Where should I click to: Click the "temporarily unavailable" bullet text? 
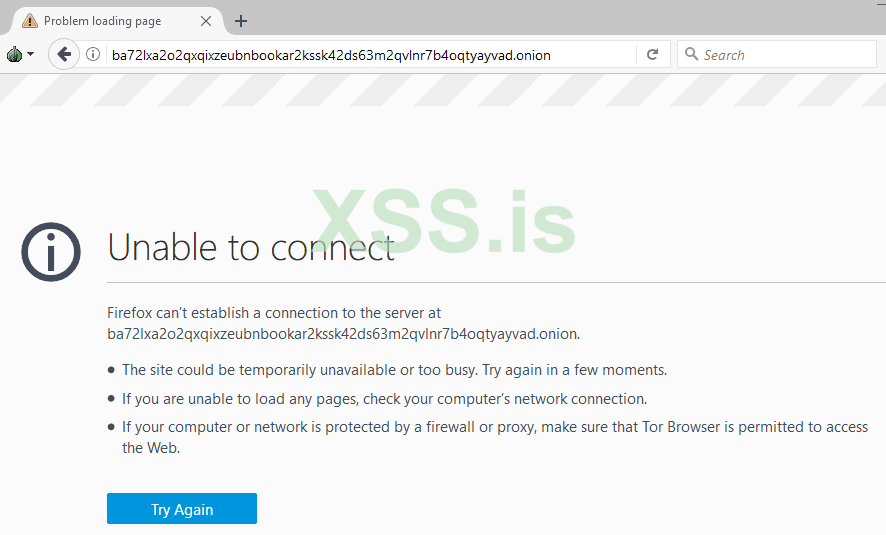point(394,370)
